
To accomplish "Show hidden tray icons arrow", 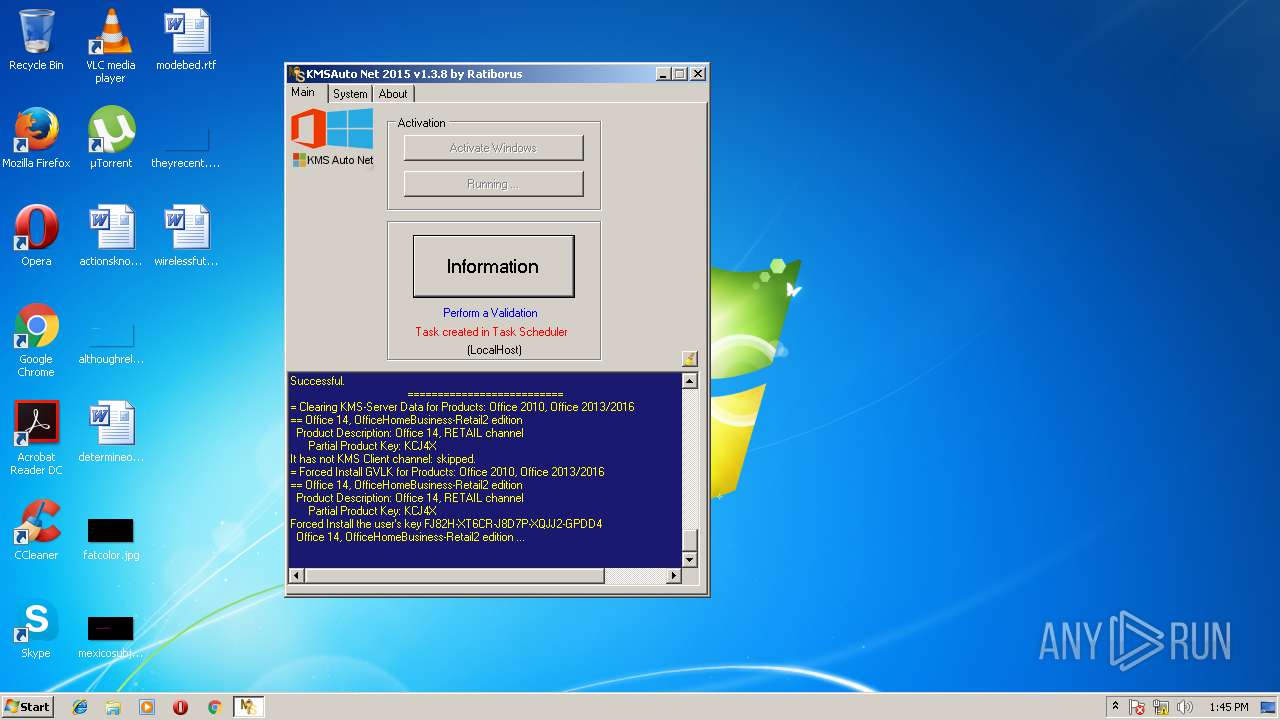I will 1116,707.
